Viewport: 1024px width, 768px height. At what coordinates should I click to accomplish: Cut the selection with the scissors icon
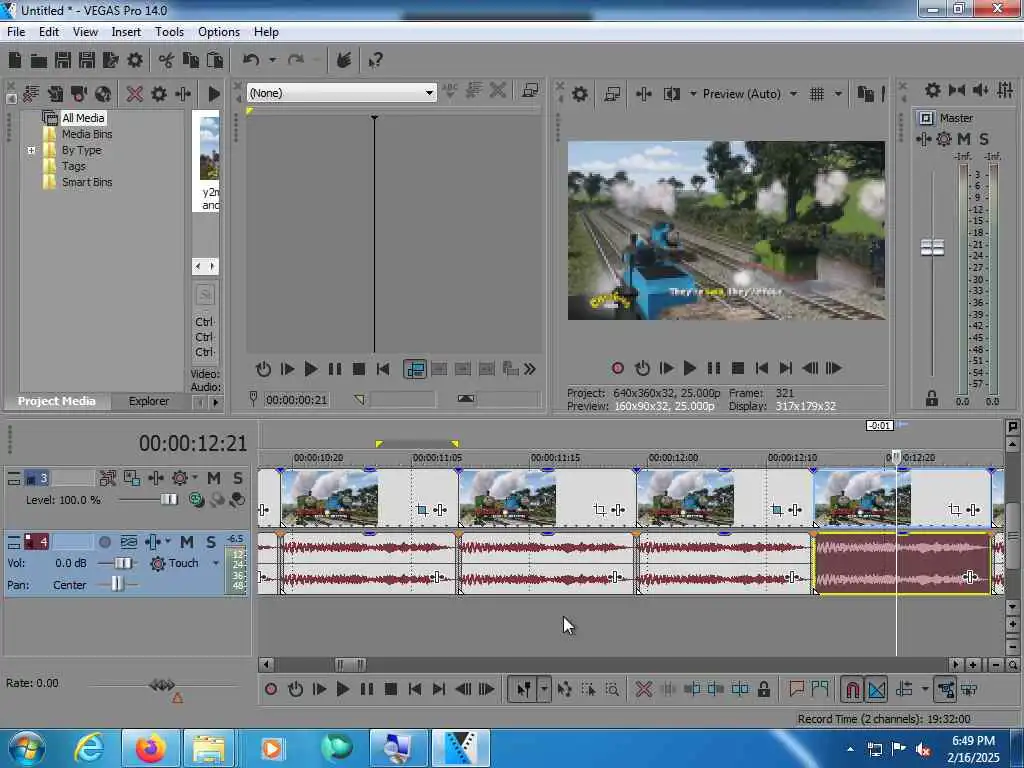pyautogui.click(x=167, y=61)
